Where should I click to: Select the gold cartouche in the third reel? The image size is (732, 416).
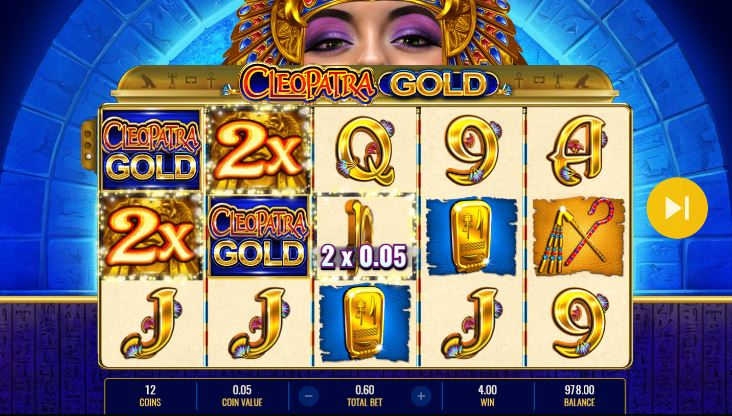tap(365, 323)
